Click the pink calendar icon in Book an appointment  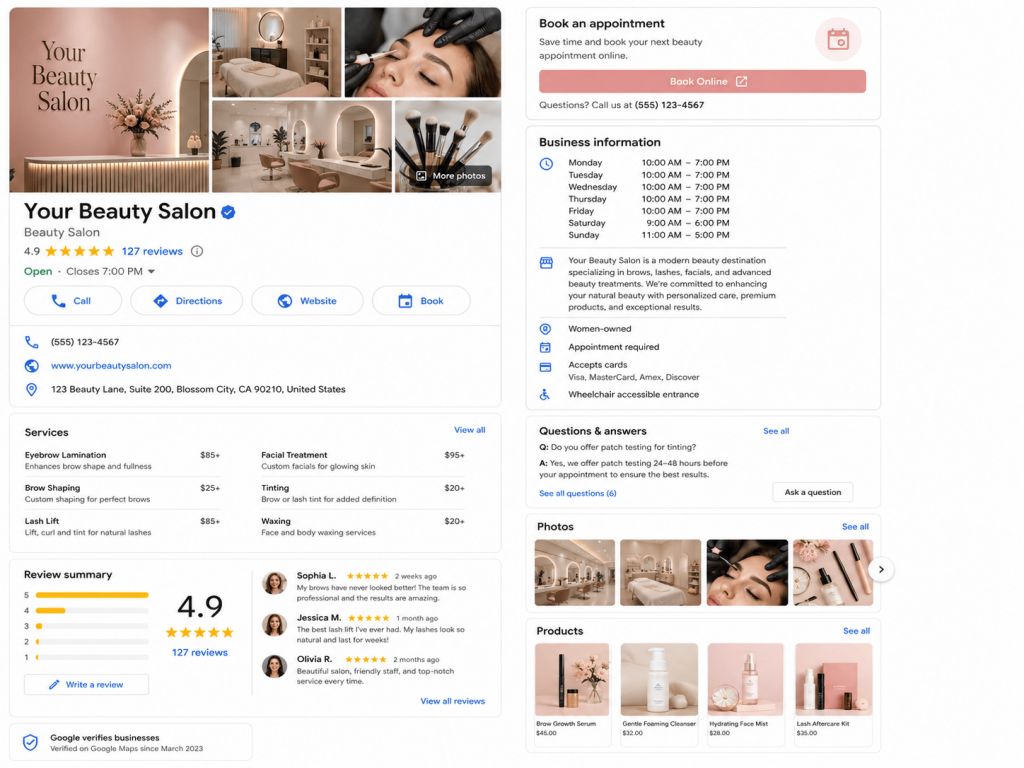pos(838,39)
